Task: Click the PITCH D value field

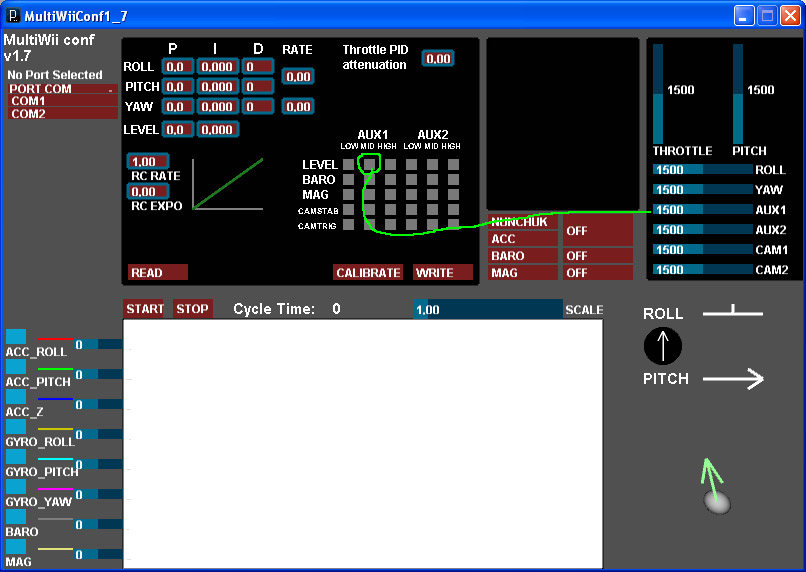Action: (258, 86)
